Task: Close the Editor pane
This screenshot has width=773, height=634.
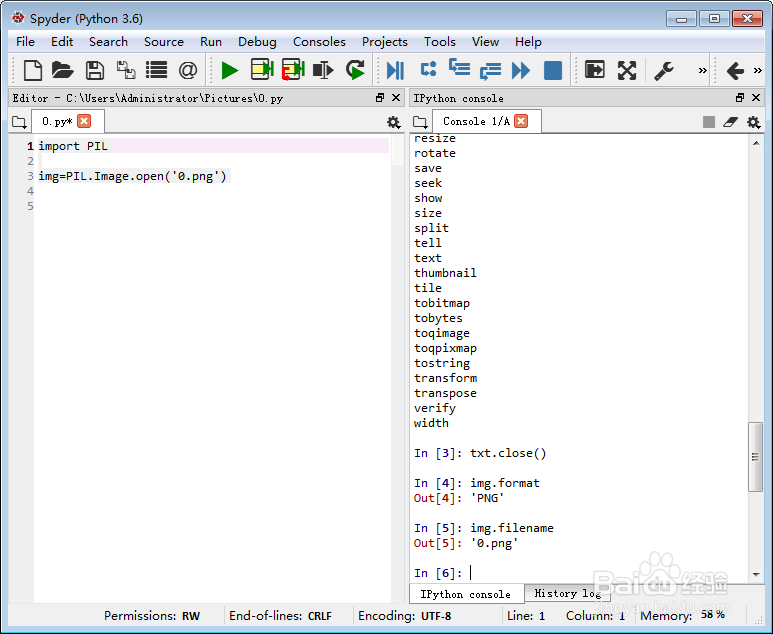Action: pos(396,98)
